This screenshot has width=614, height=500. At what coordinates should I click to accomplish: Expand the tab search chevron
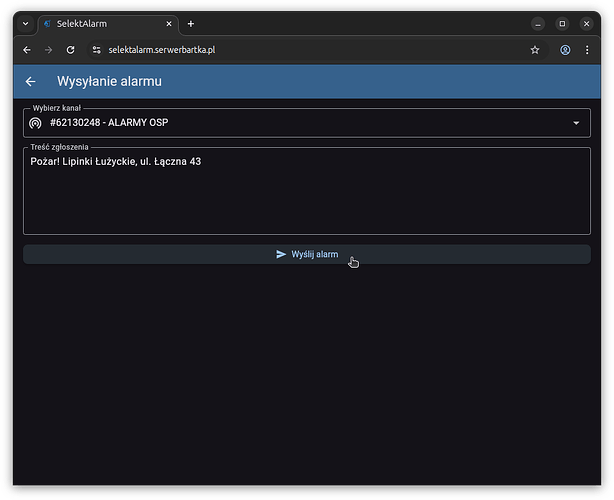click(x=25, y=24)
